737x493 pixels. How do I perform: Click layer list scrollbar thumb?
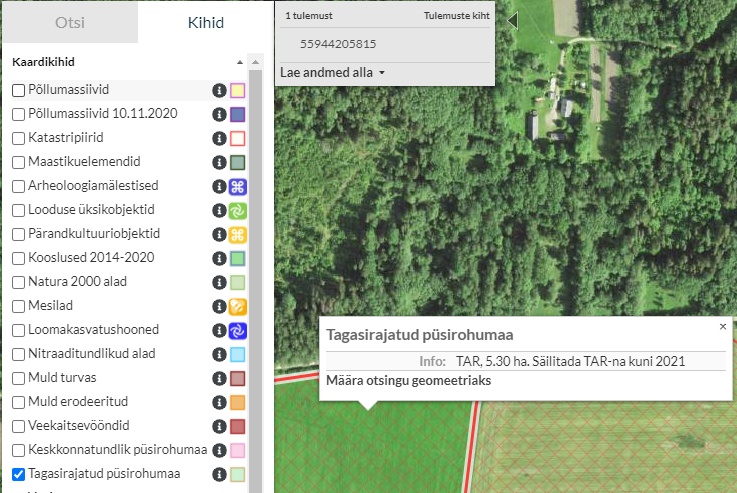[x=255, y=281]
